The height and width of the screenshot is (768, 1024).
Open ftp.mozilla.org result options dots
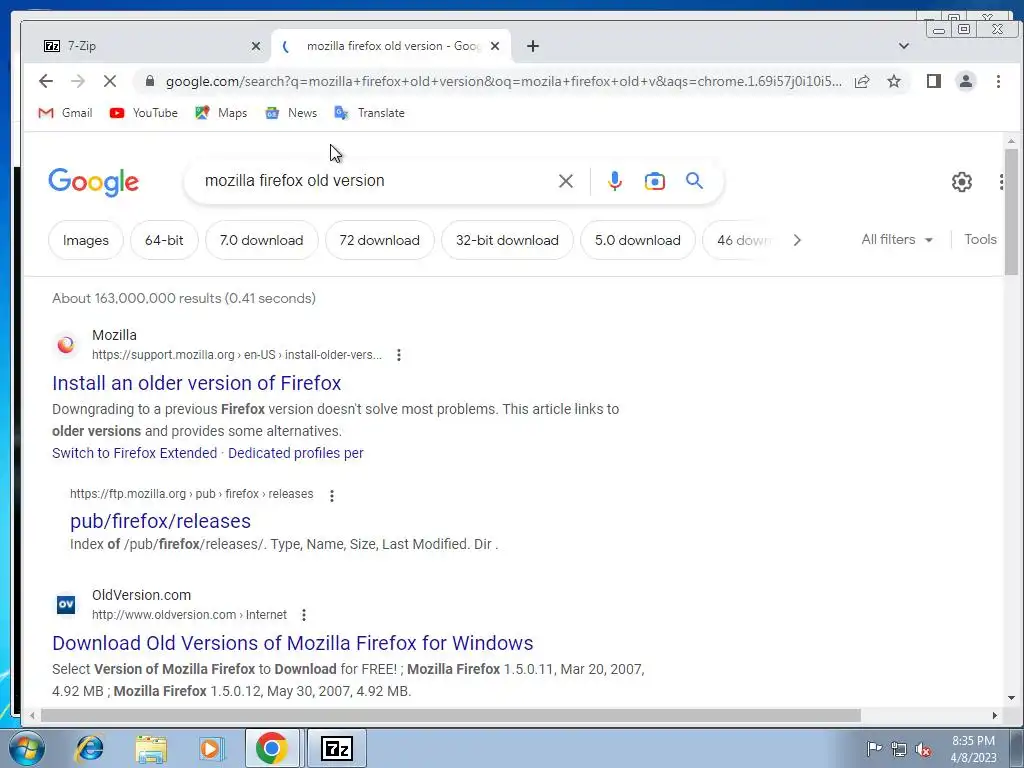[332, 495]
